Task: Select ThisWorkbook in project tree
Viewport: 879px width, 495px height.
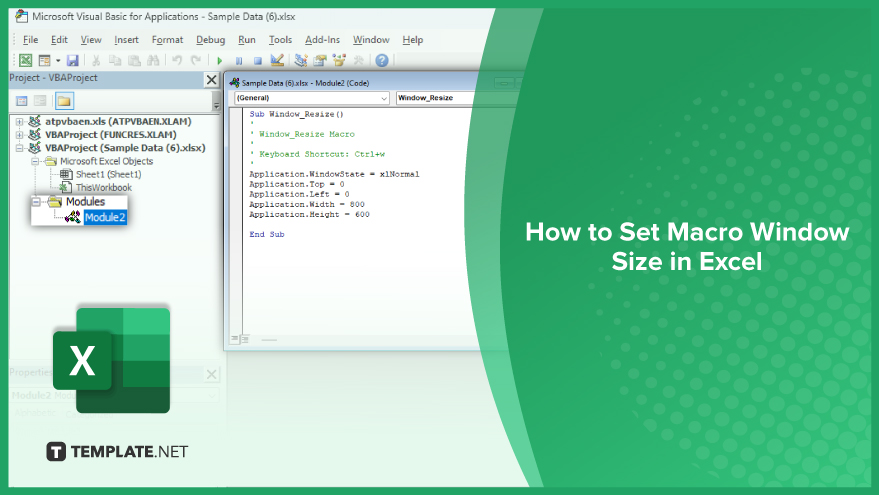Action: click(104, 187)
